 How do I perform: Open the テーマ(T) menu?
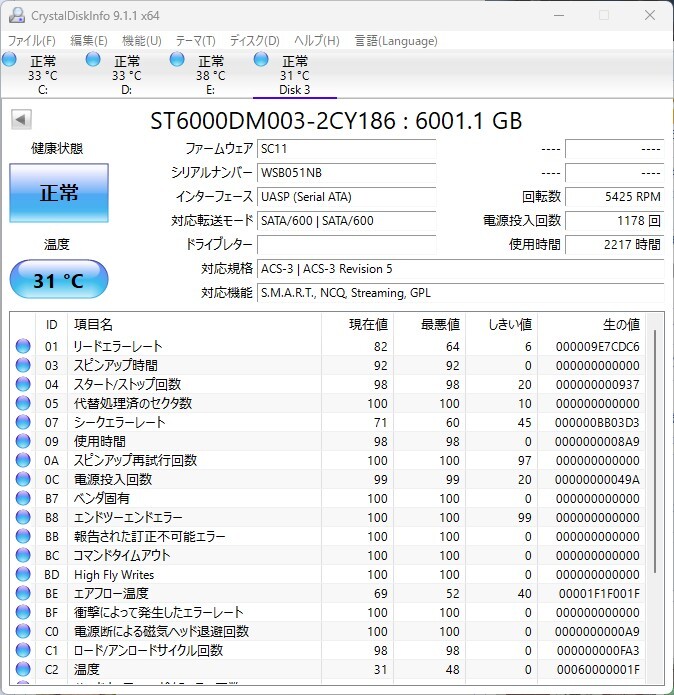195,41
